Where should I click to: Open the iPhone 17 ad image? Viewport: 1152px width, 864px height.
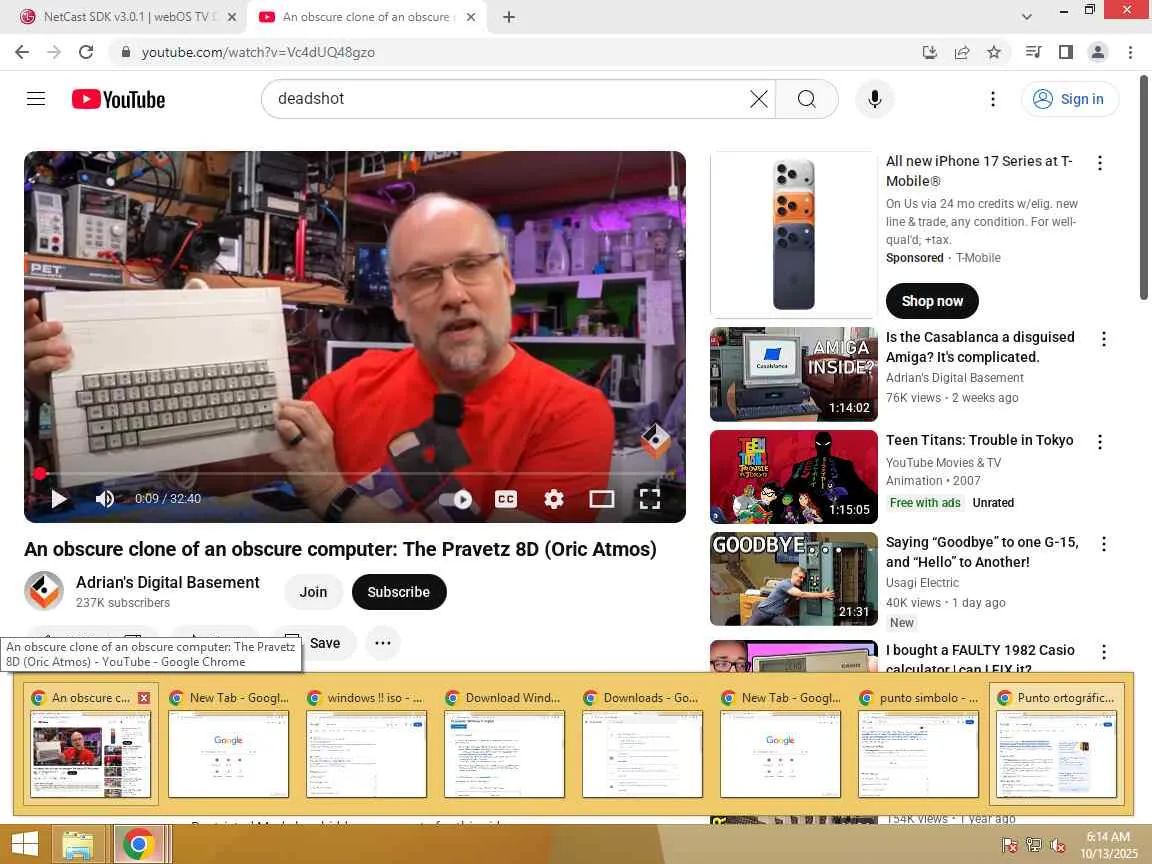(793, 234)
